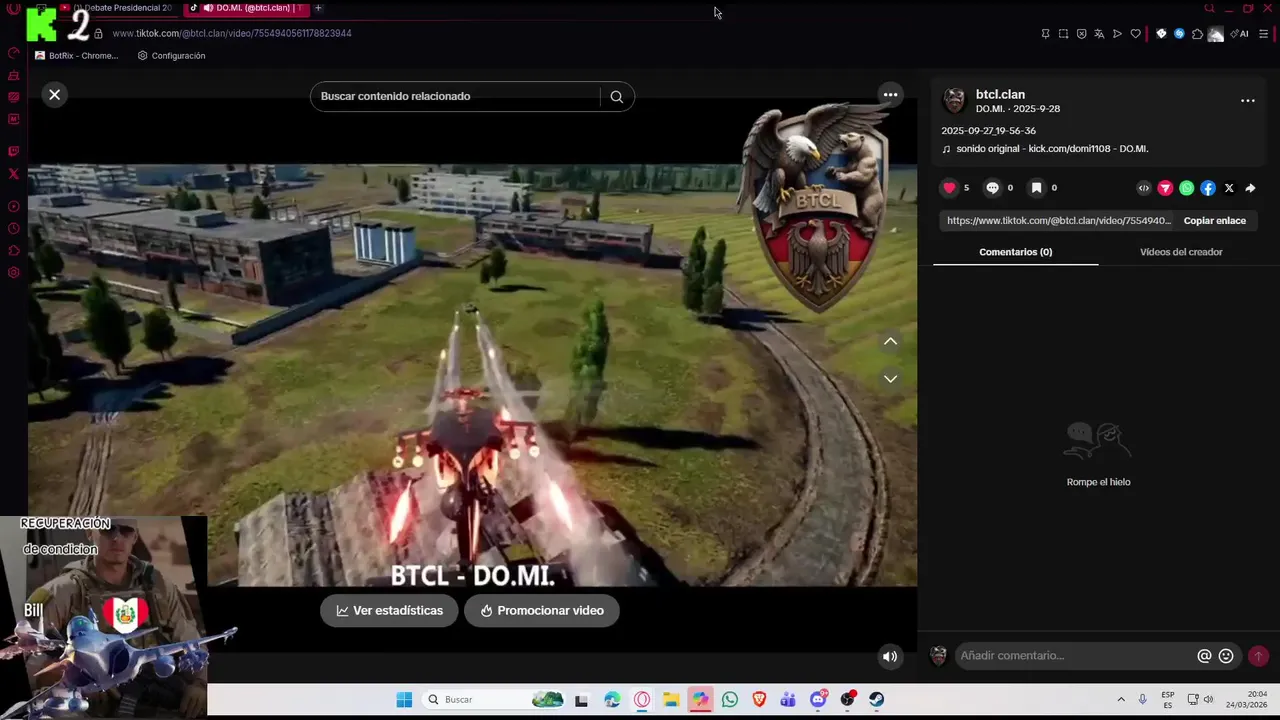The height and width of the screenshot is (720, 1280).
Task: Go to next video with down chevron
Action: click(x=890, y=379)
